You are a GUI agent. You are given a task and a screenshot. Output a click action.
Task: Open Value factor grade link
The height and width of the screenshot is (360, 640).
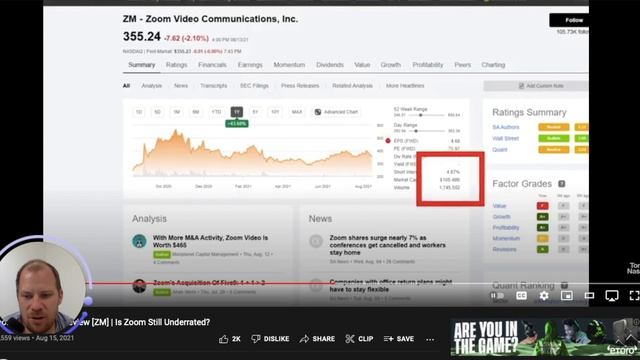(499, 206)
